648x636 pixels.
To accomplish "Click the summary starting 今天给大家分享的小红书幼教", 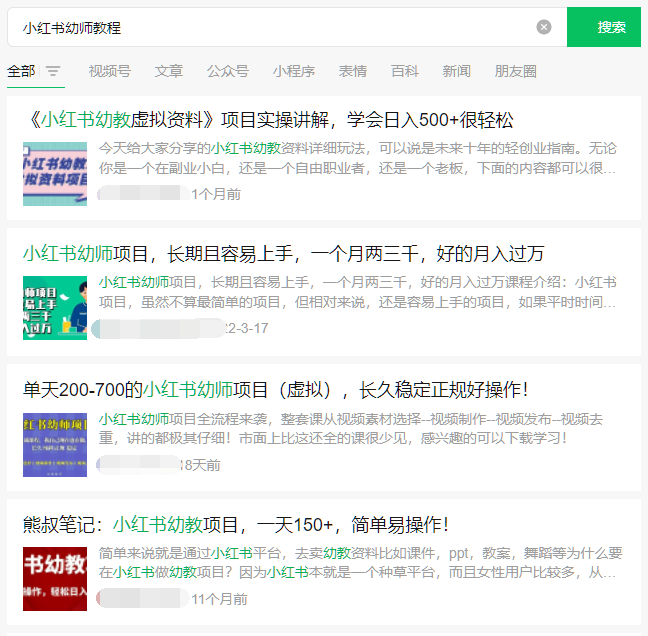I will tap(358, 158).
